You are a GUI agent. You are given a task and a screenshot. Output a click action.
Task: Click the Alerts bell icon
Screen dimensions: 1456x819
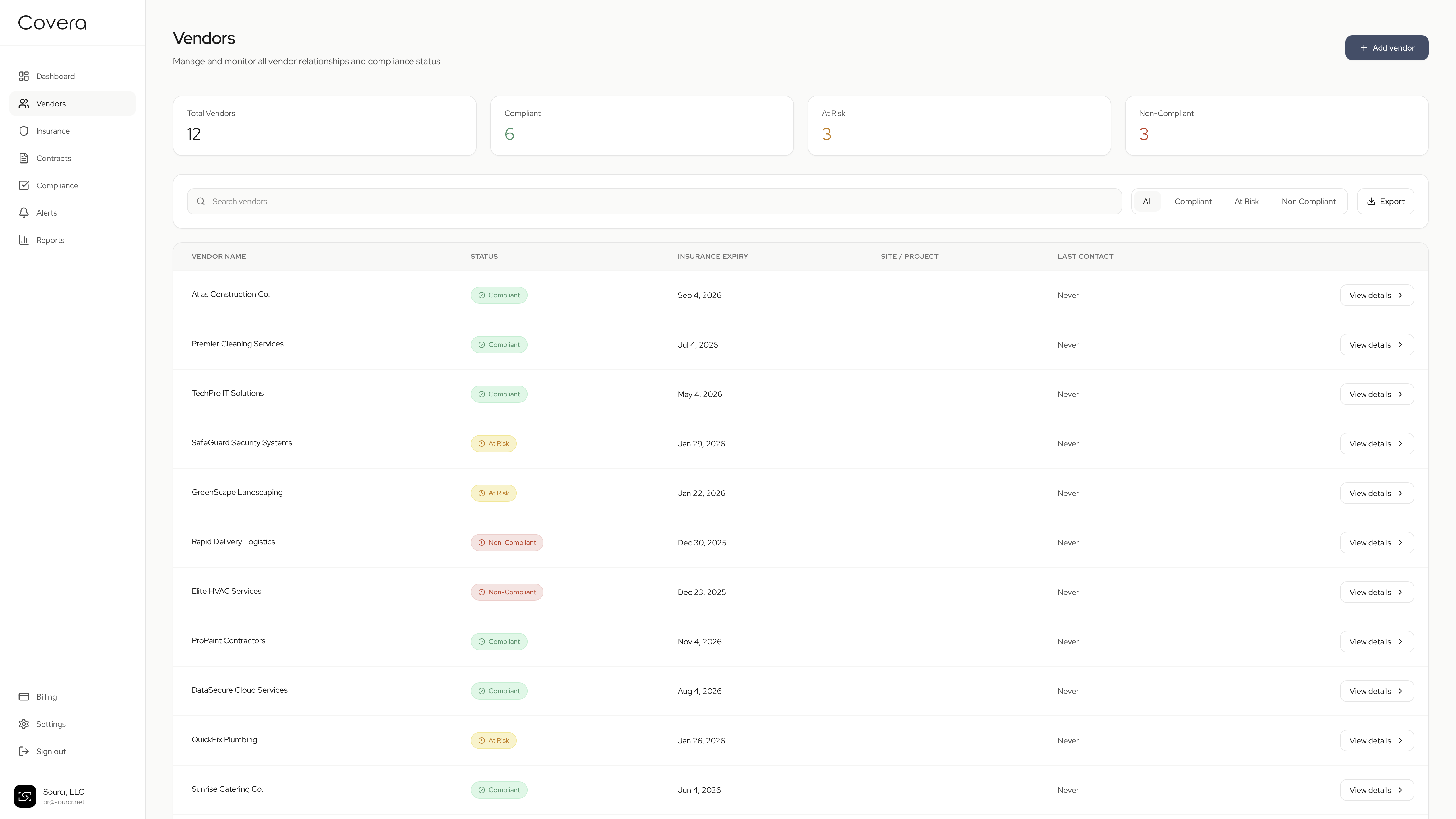coord(24,213)
